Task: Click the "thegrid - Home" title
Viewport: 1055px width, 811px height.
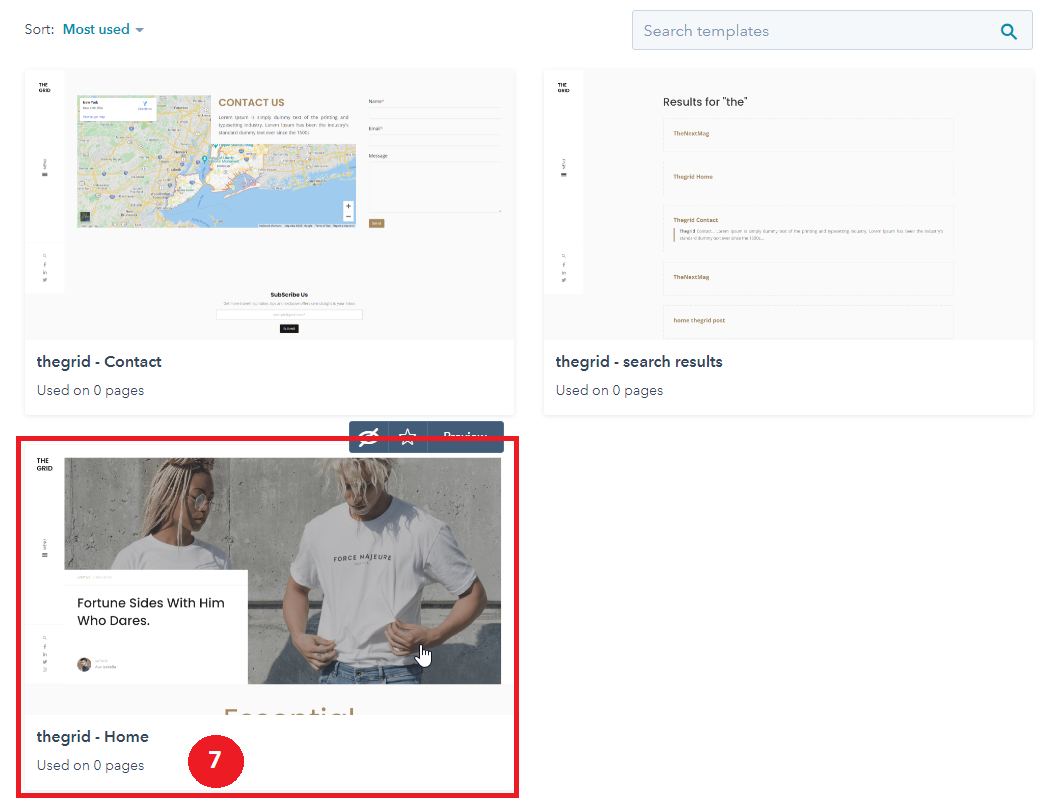Action: click(93, 737)
